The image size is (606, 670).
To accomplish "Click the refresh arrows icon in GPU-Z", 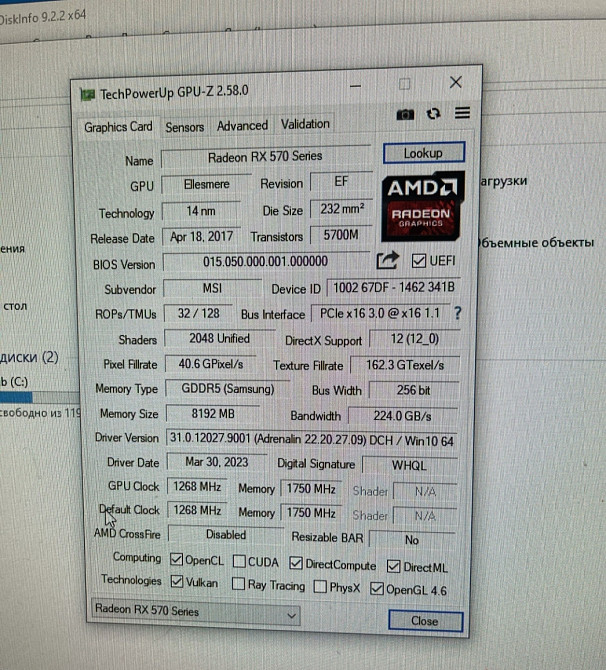I will (x=433, y=114).
